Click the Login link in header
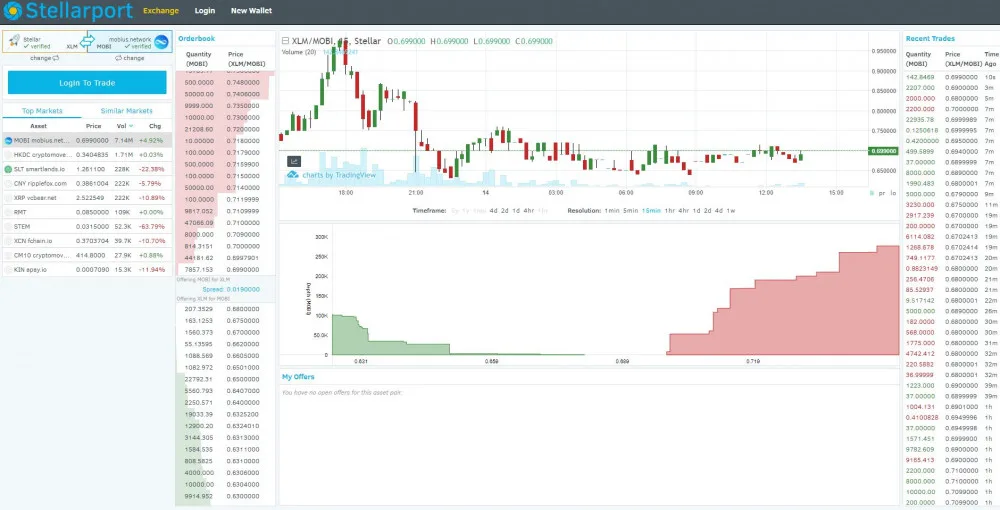 [205, 11]
